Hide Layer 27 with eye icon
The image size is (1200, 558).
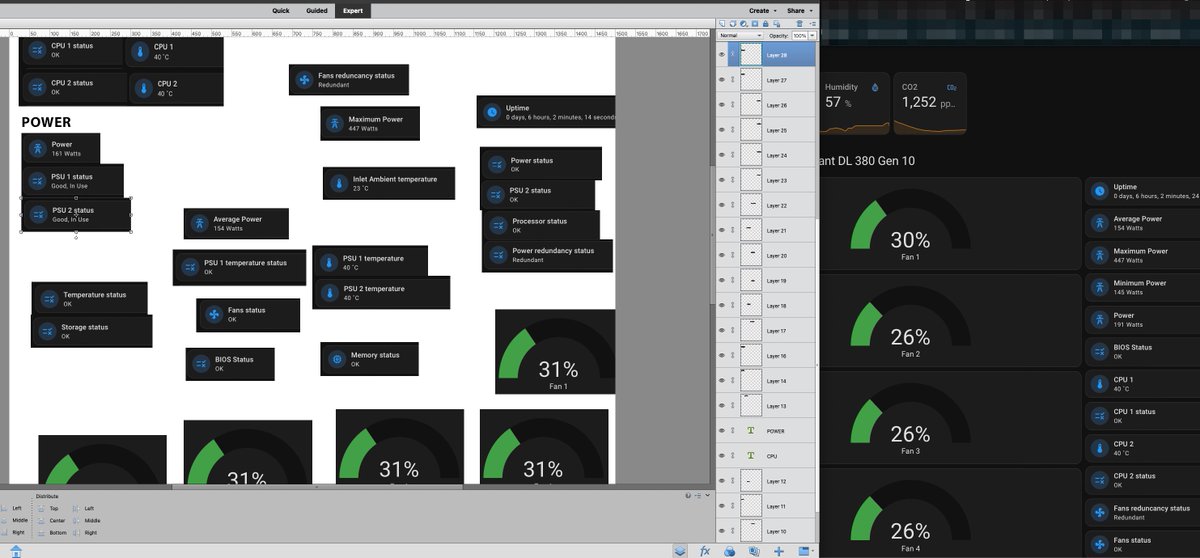tap(723, 80)
